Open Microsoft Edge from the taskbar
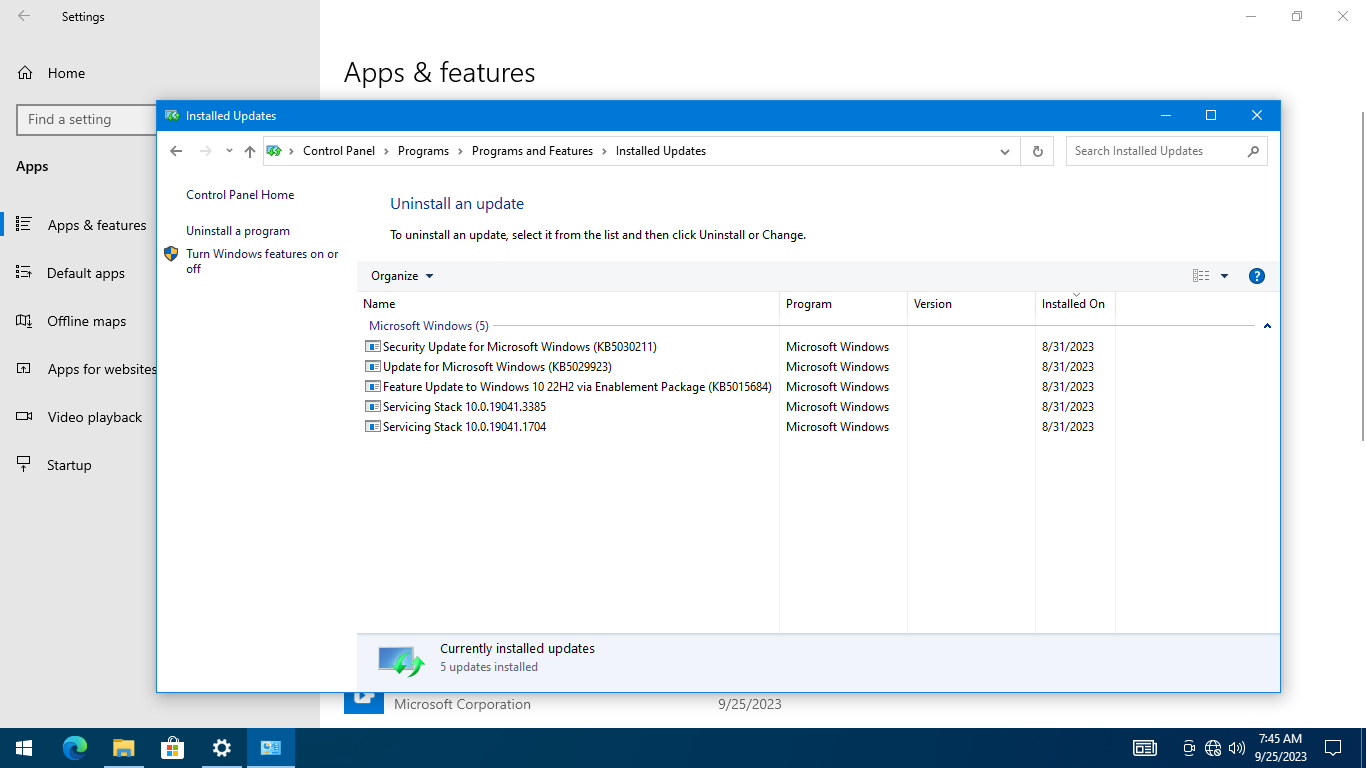This screenshot has width=1366, height=768. tap(75, 748)
